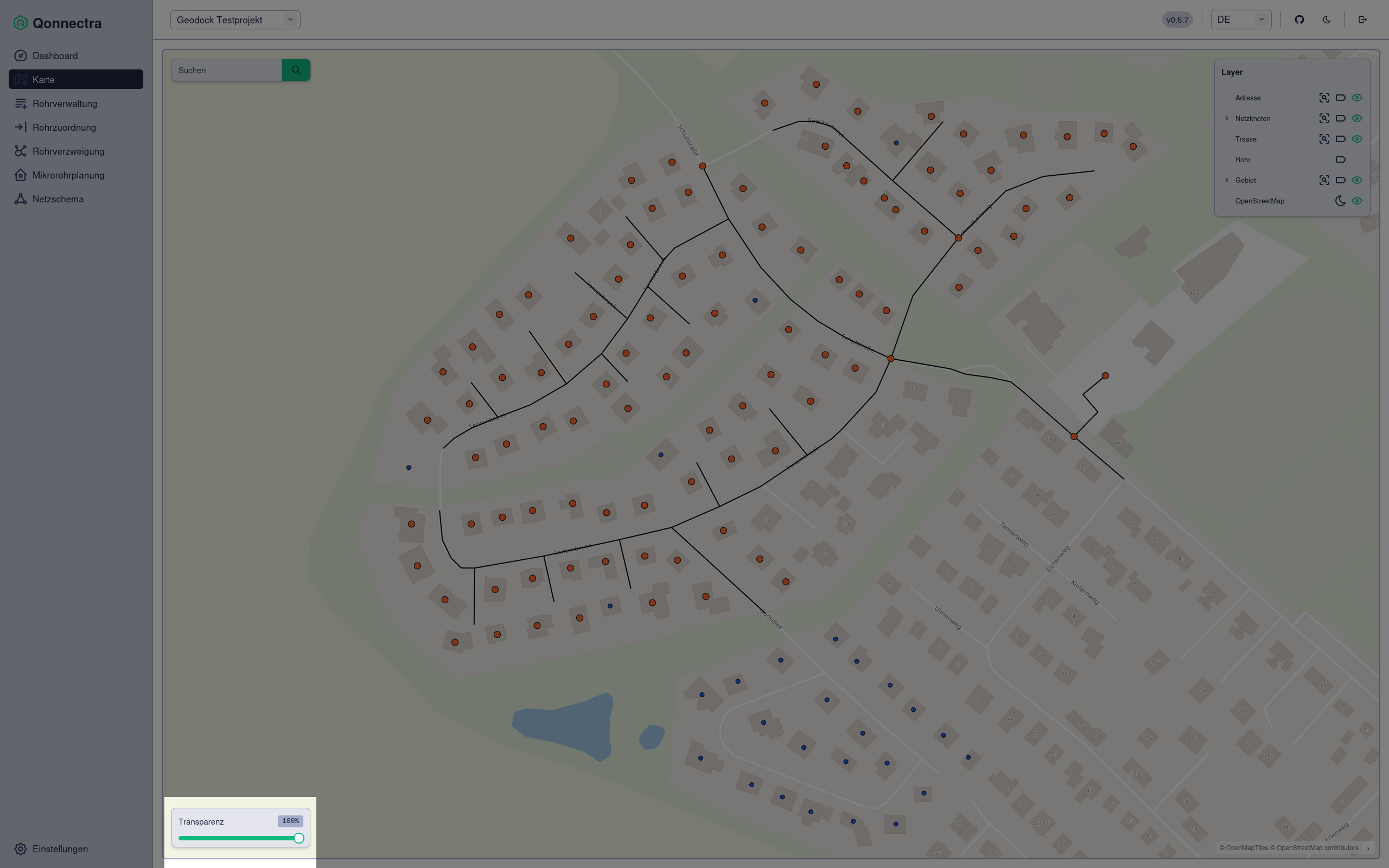
Task: Expand the Gebiet layer group
Action: tap(1227, 180)
